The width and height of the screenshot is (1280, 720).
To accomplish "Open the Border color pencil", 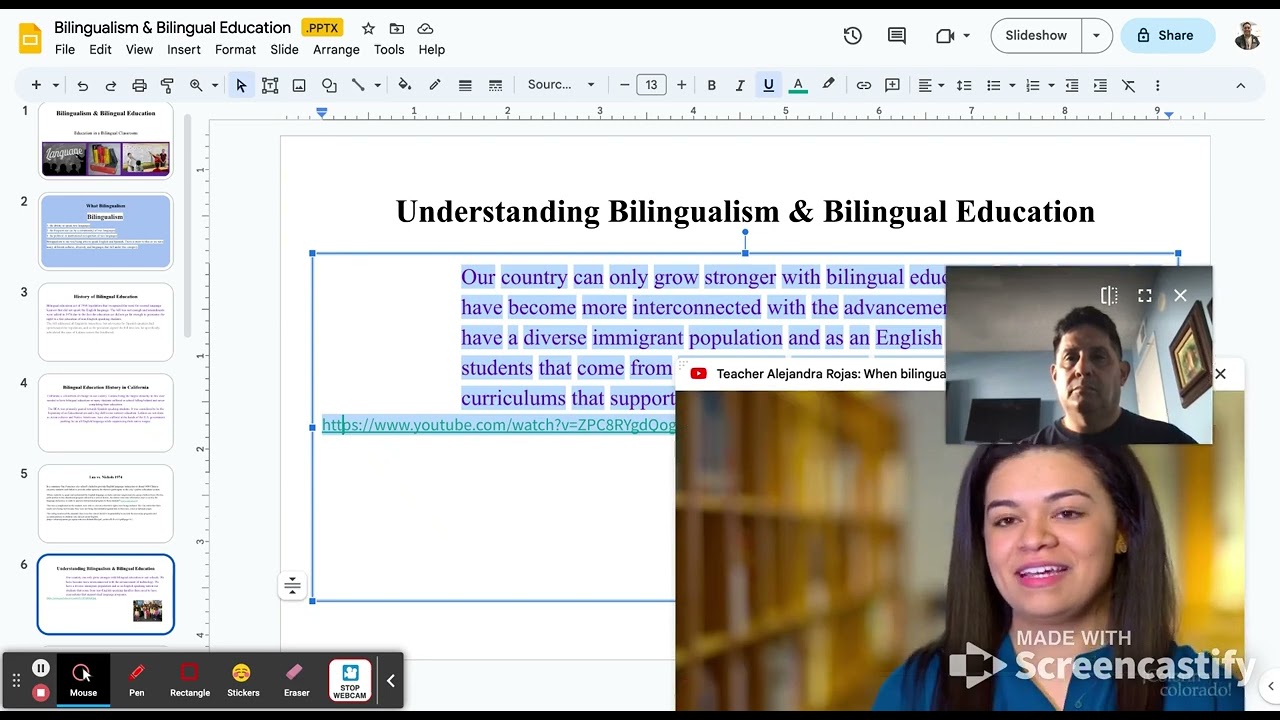I will 435,85.
